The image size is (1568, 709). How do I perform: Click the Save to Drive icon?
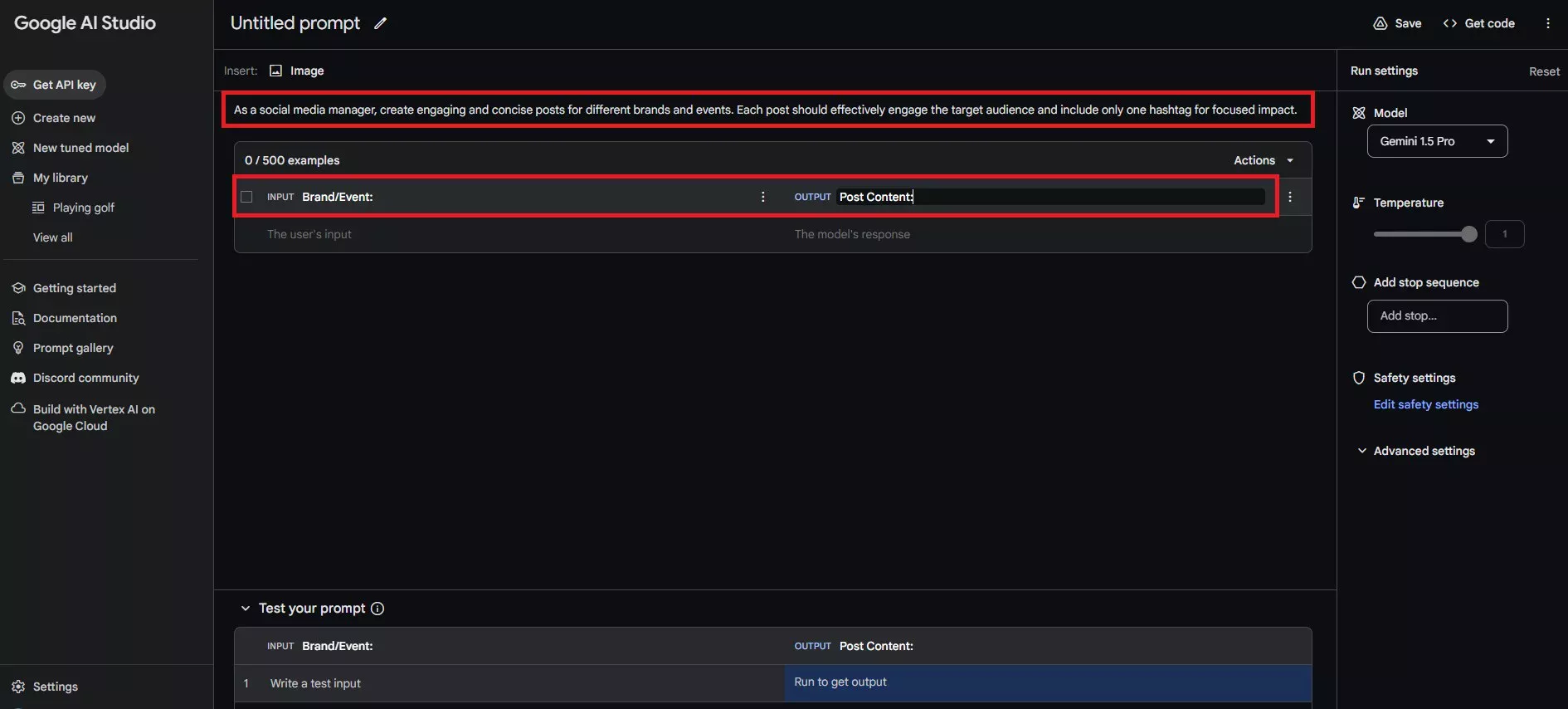pyautogui.click(x=1381, y=23)
